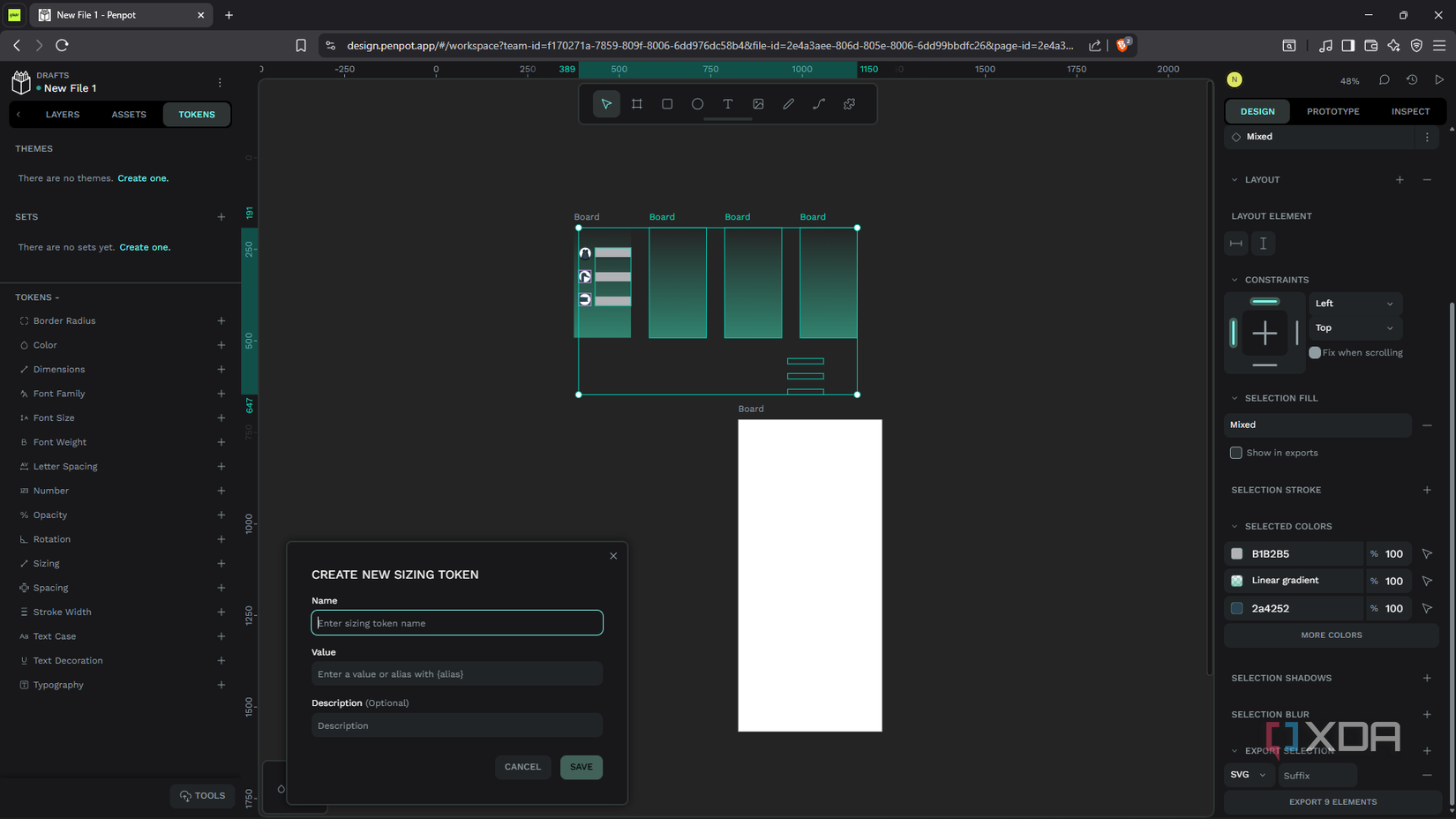This screenshot has width=1456, height=819.
Task: Open the Design tab
Action: coord(1257,111)
